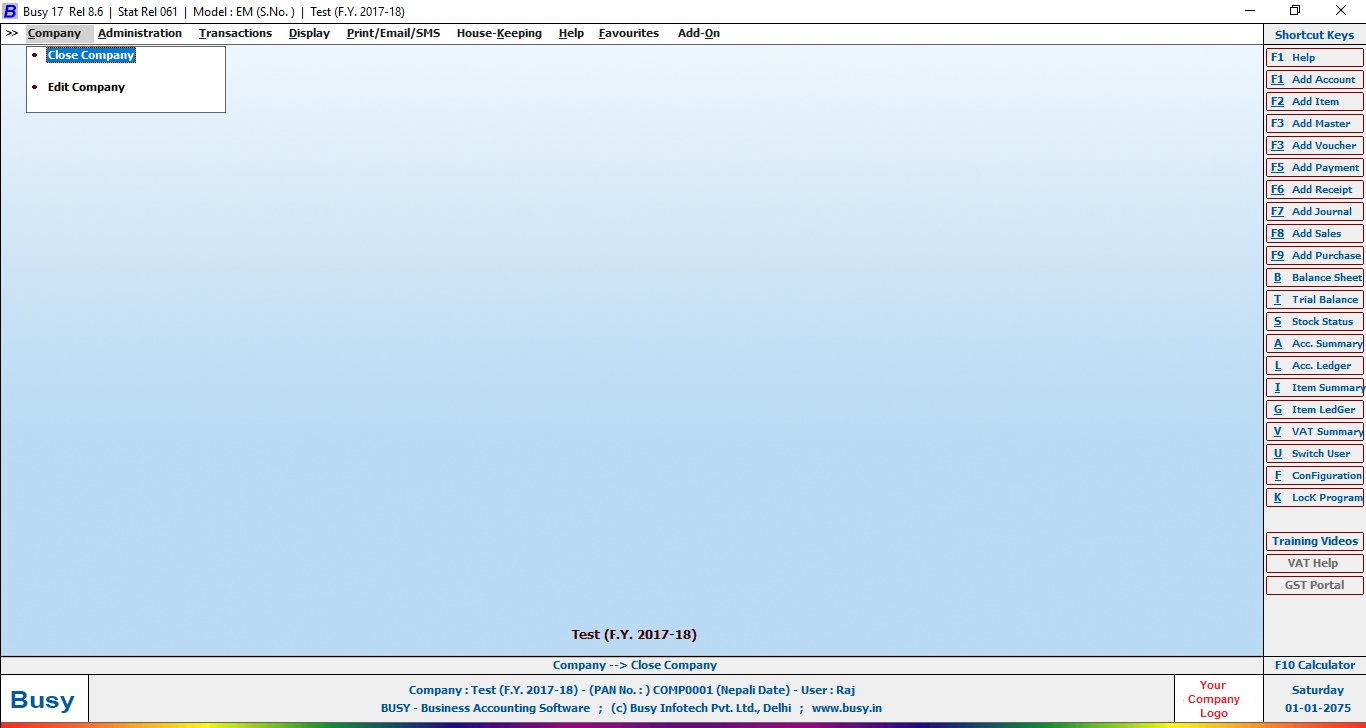Click the Company --> Close Company status text
The width and height of the screenshot is (1366, 728).
click(x=634, y=665)
